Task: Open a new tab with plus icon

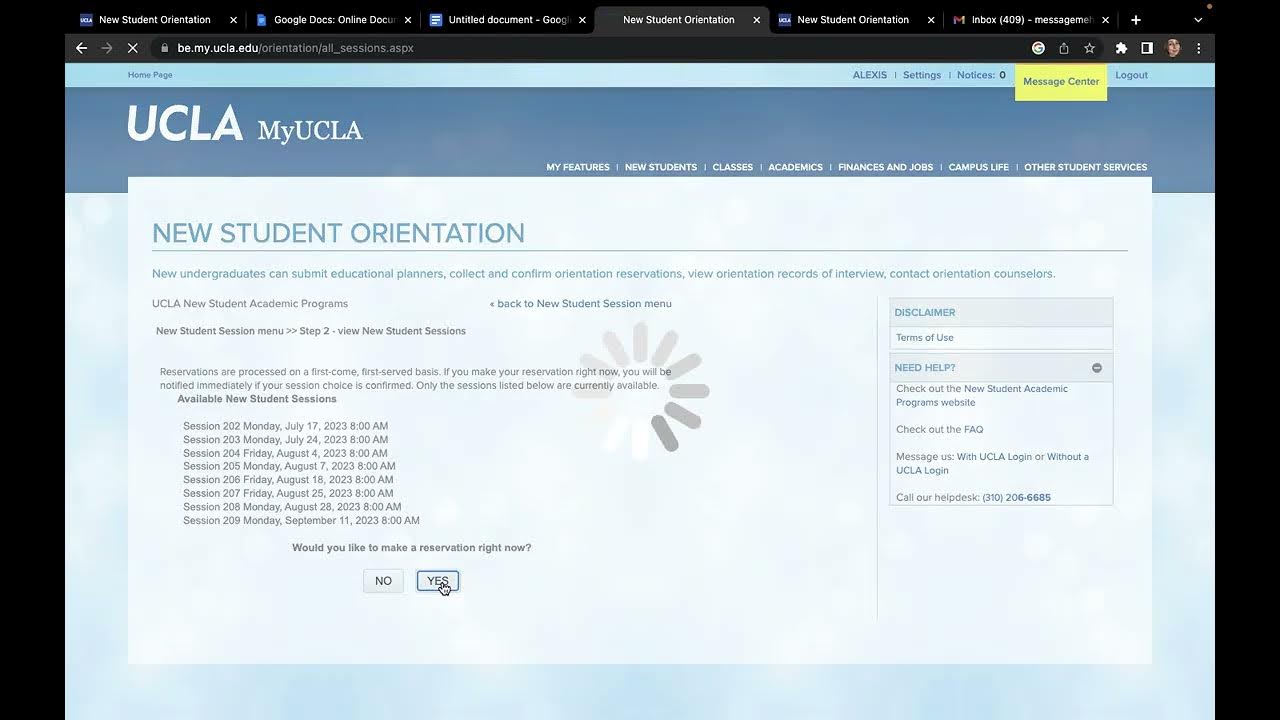Action: pyautogui.click(x=1136, y=20)
